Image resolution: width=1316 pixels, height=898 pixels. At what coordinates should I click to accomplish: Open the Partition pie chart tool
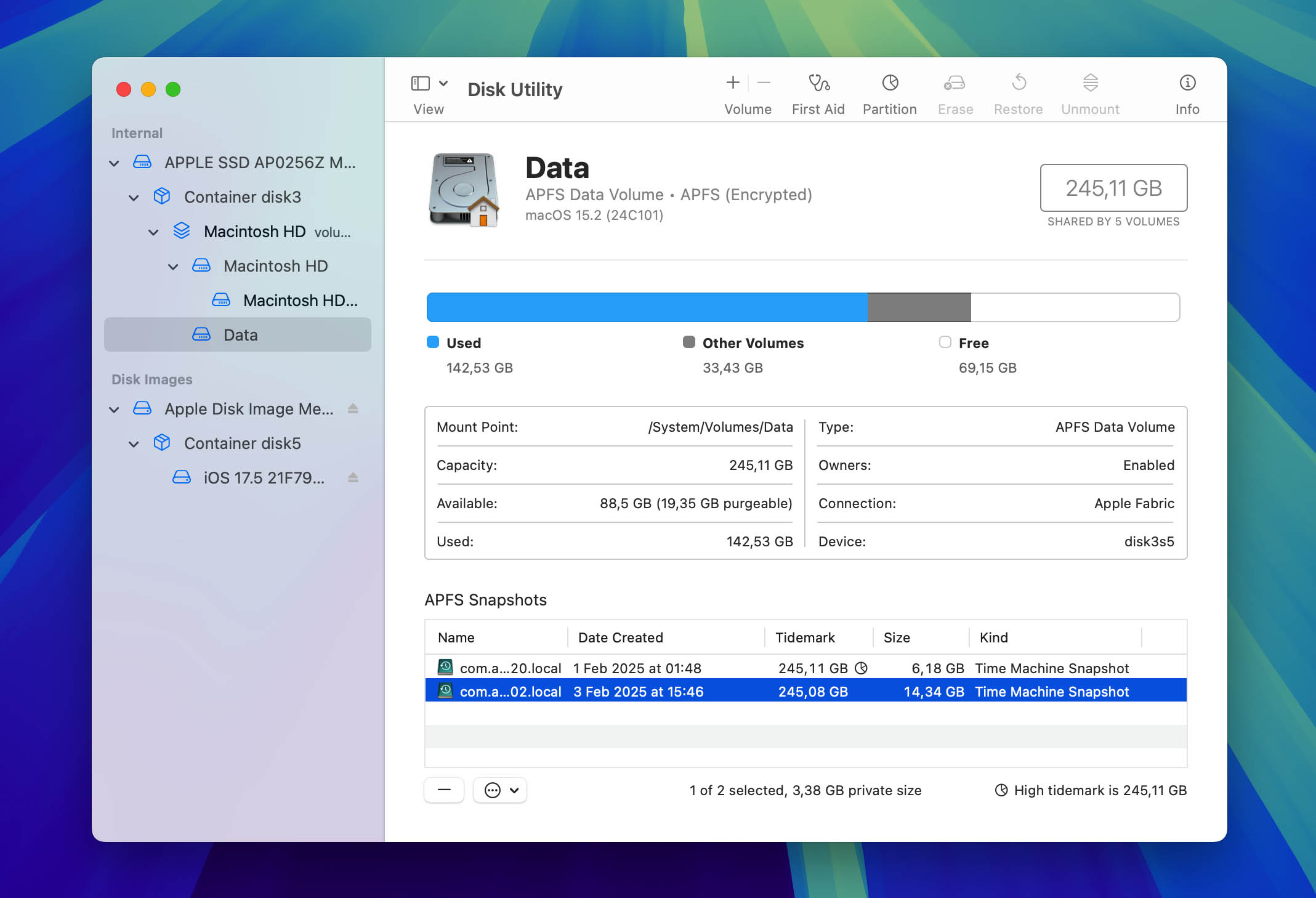890,83
